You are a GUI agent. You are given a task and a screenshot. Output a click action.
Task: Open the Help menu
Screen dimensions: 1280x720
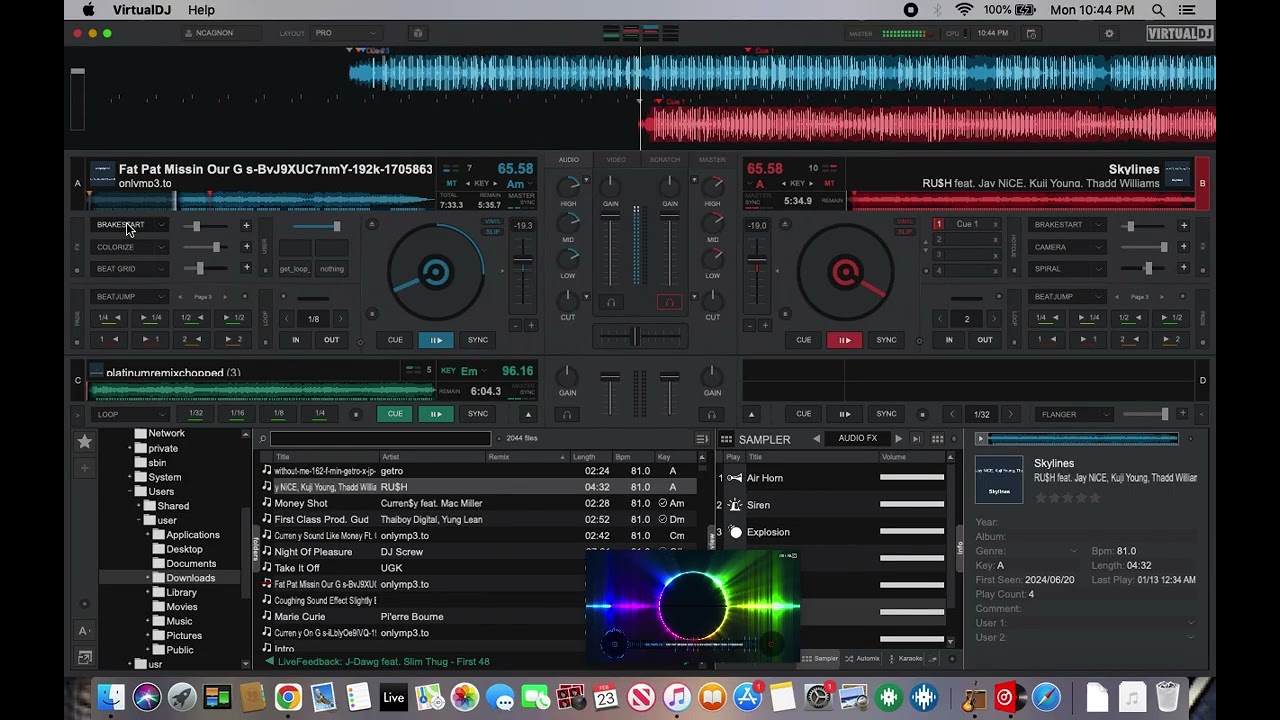click(x=201, y=10)
